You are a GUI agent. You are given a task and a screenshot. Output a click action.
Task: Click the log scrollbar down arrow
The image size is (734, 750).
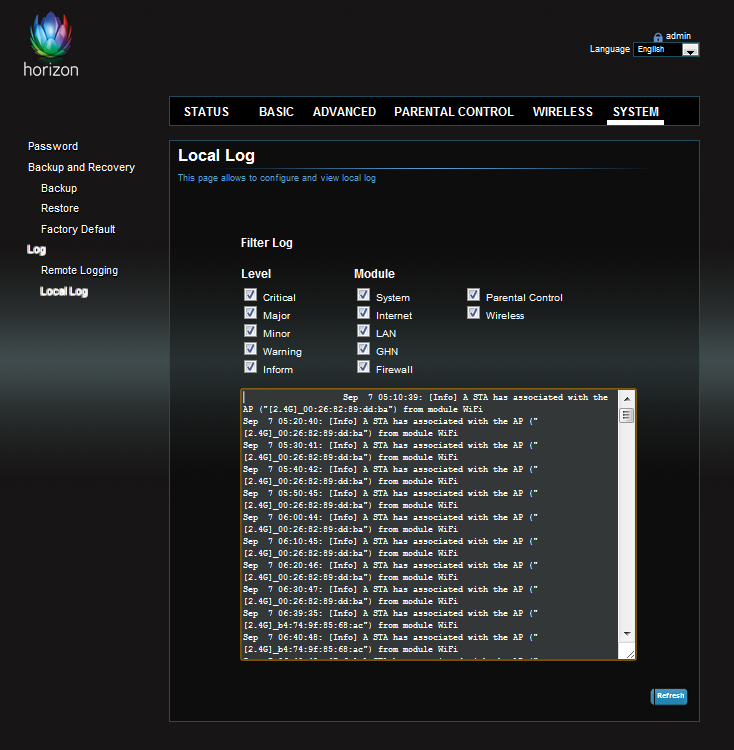coord(627,634)
